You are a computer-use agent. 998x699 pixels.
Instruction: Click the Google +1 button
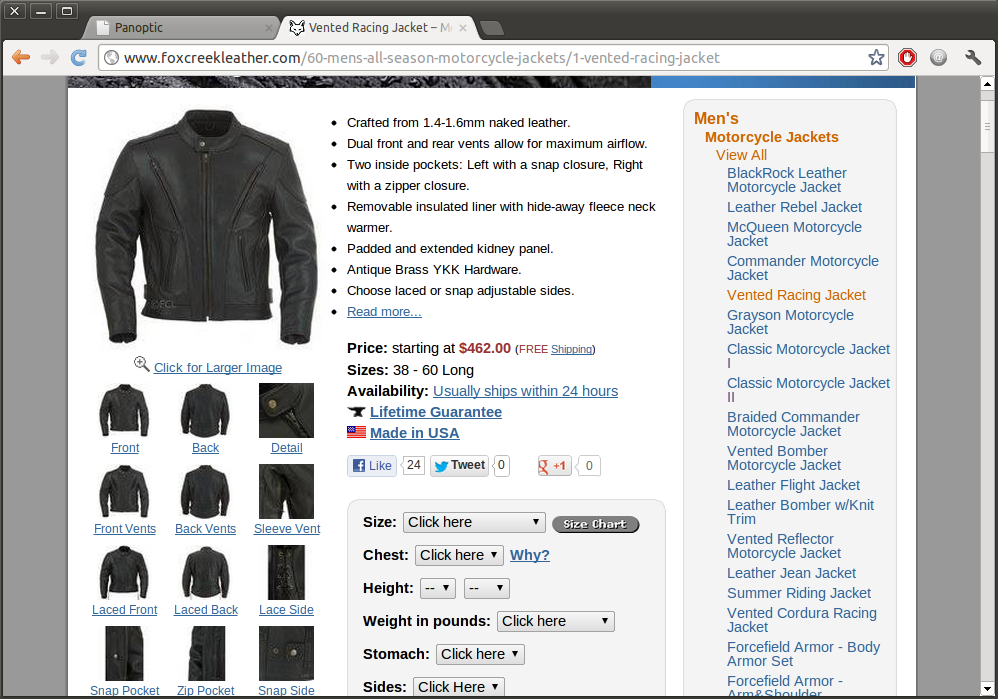pyautogui.click(x=554, y=465)
